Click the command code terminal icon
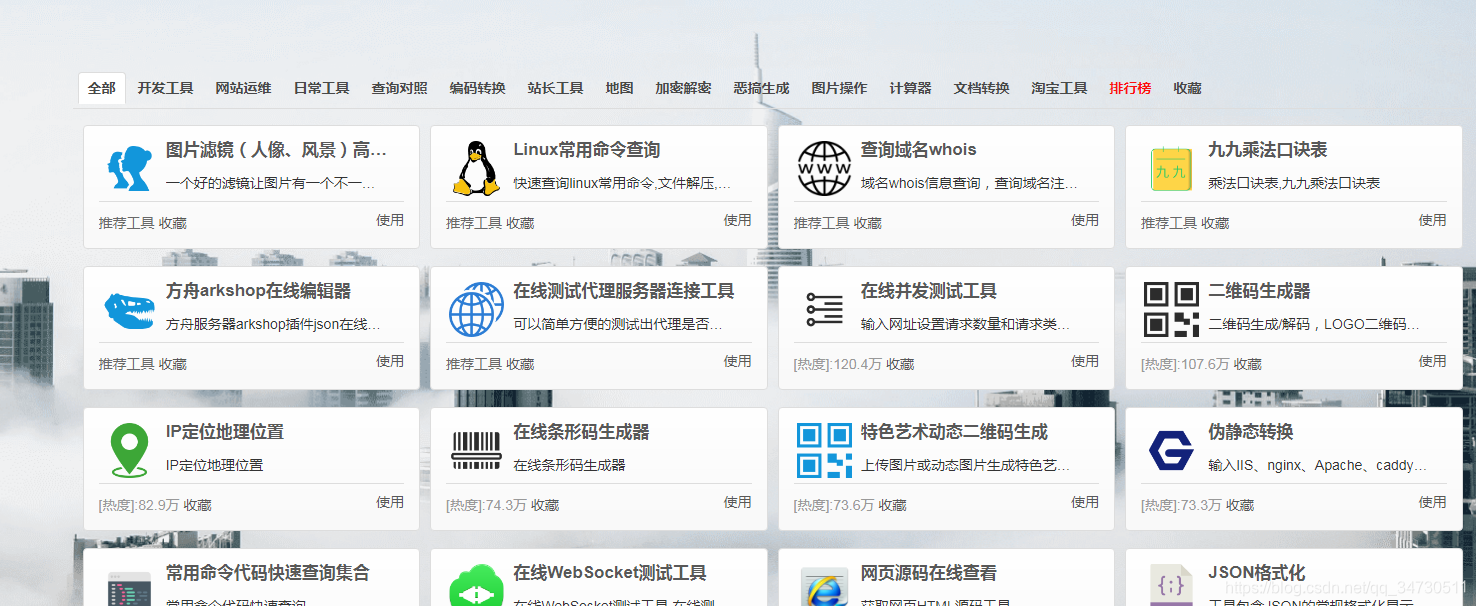1476x606 pixels. 129,588
